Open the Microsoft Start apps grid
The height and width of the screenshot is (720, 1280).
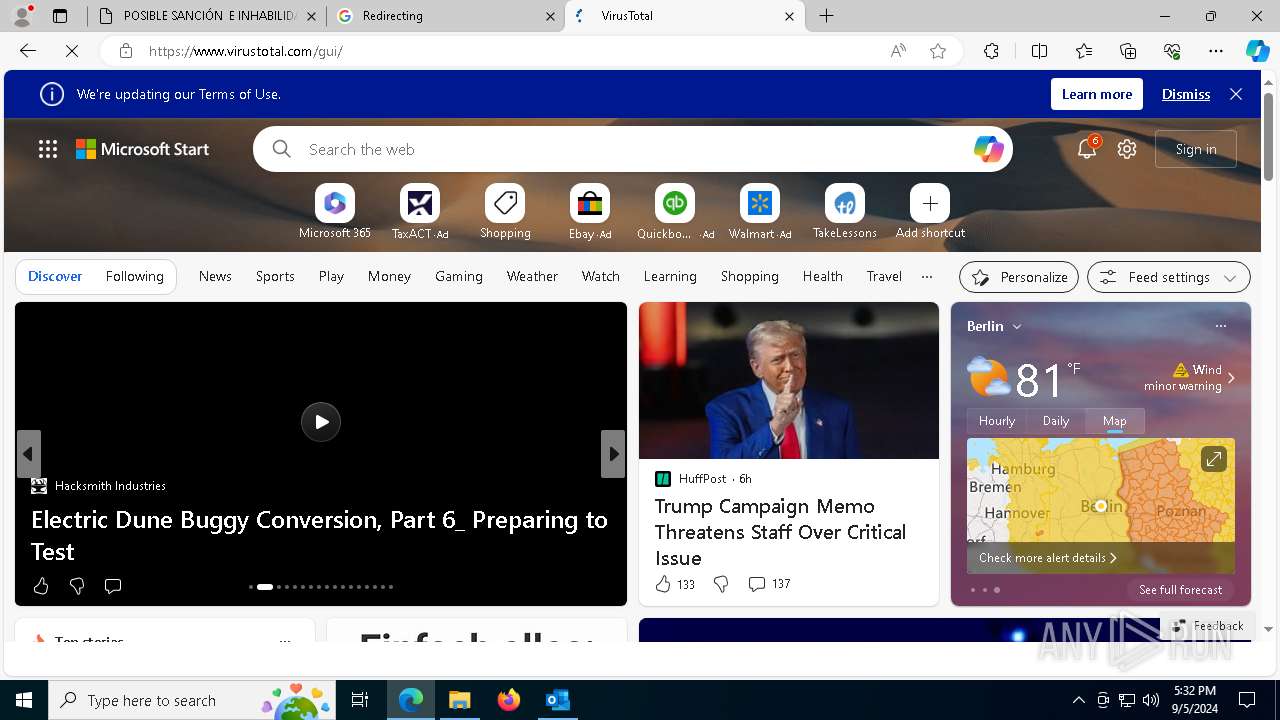point(48,149)
